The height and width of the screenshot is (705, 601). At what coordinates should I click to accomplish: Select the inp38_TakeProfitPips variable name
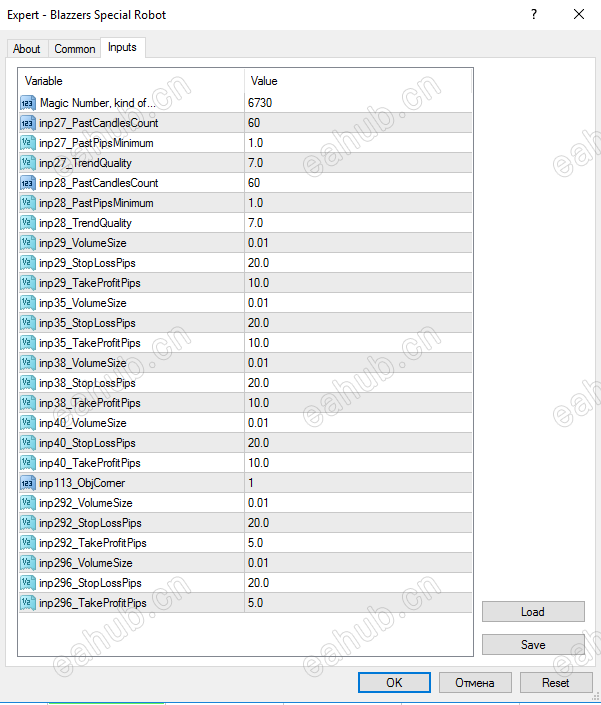coord(90,403)
